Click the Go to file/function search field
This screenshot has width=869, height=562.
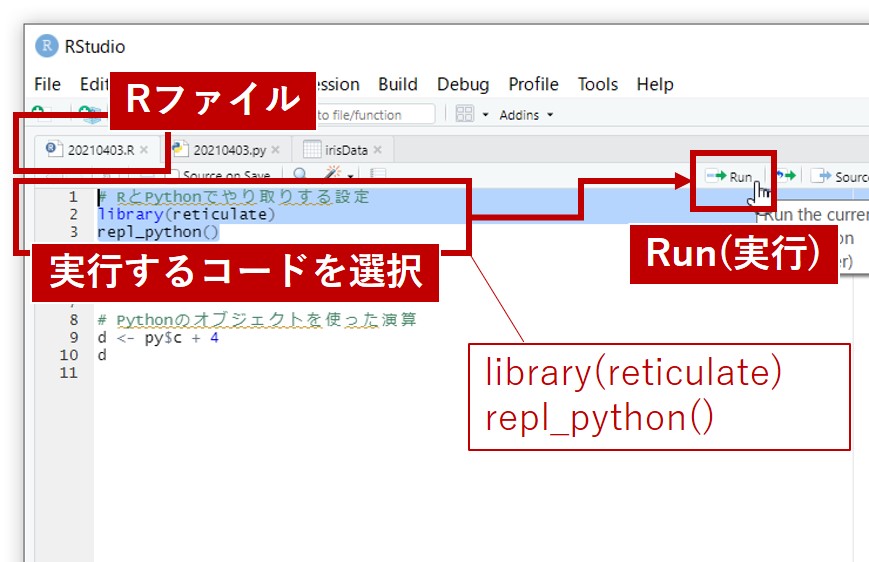click(375, 115)
